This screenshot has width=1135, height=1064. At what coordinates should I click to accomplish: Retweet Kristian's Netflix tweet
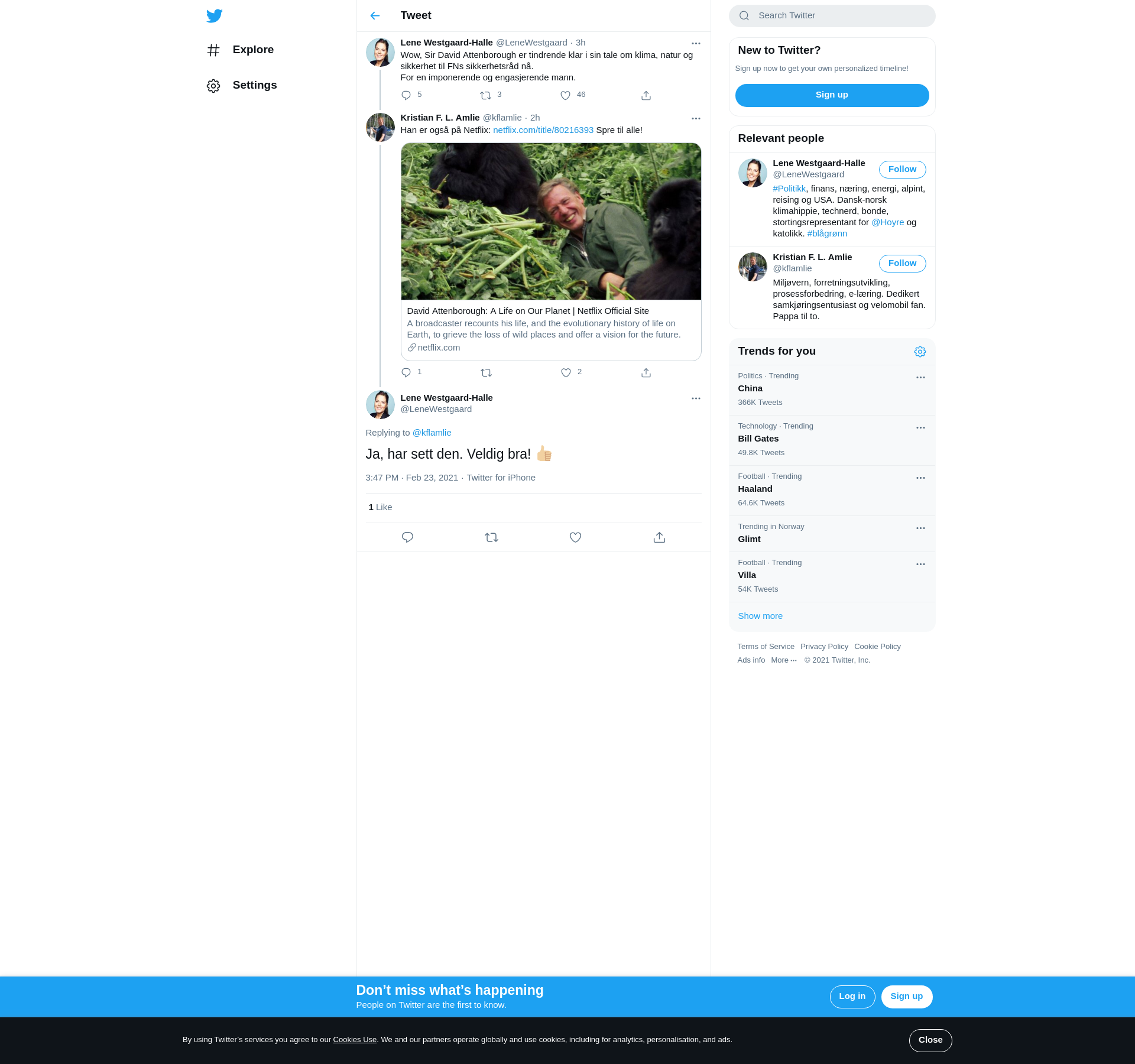[486, 372]
